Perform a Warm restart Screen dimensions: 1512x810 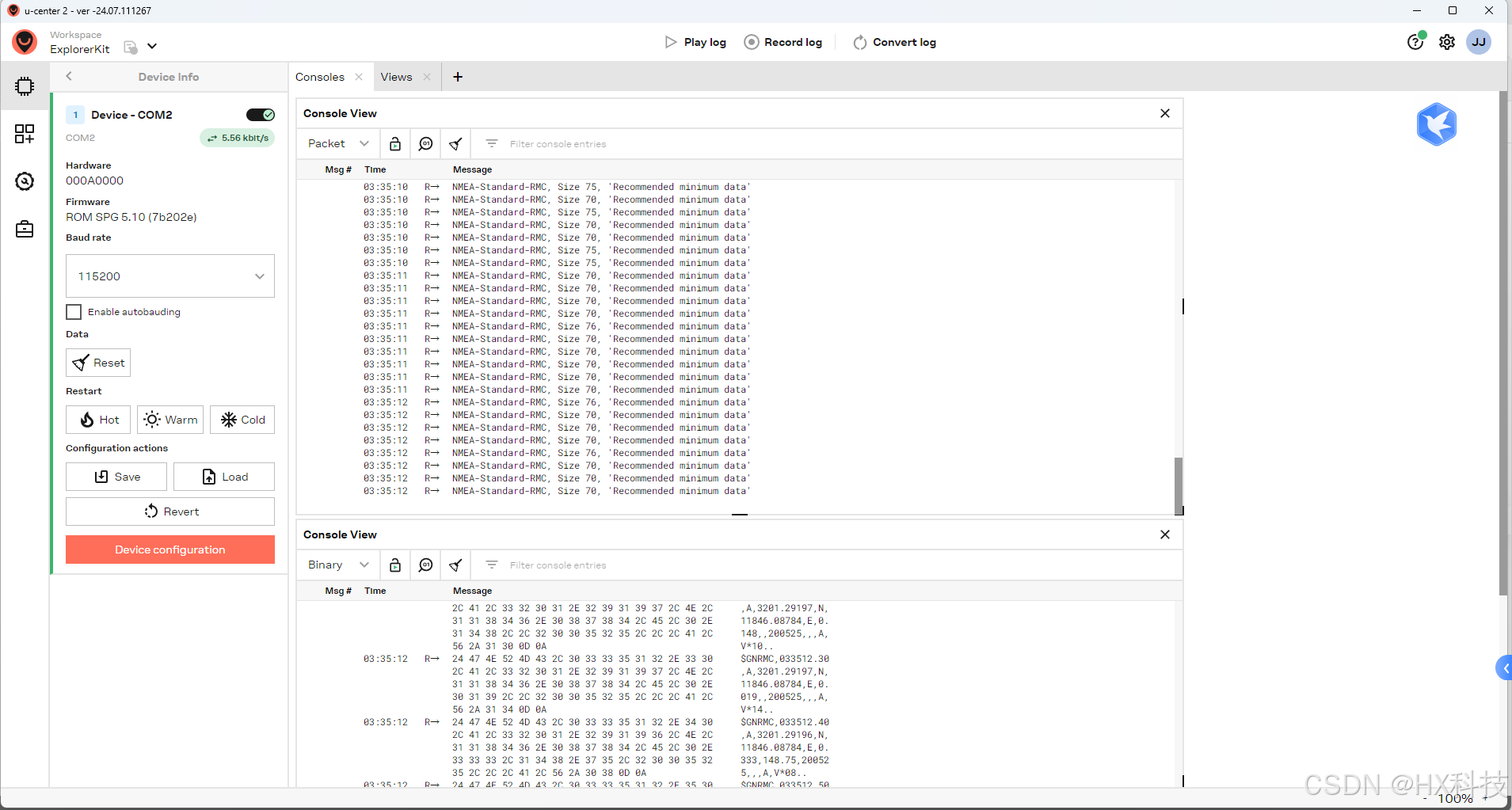(x=170, y=420)
